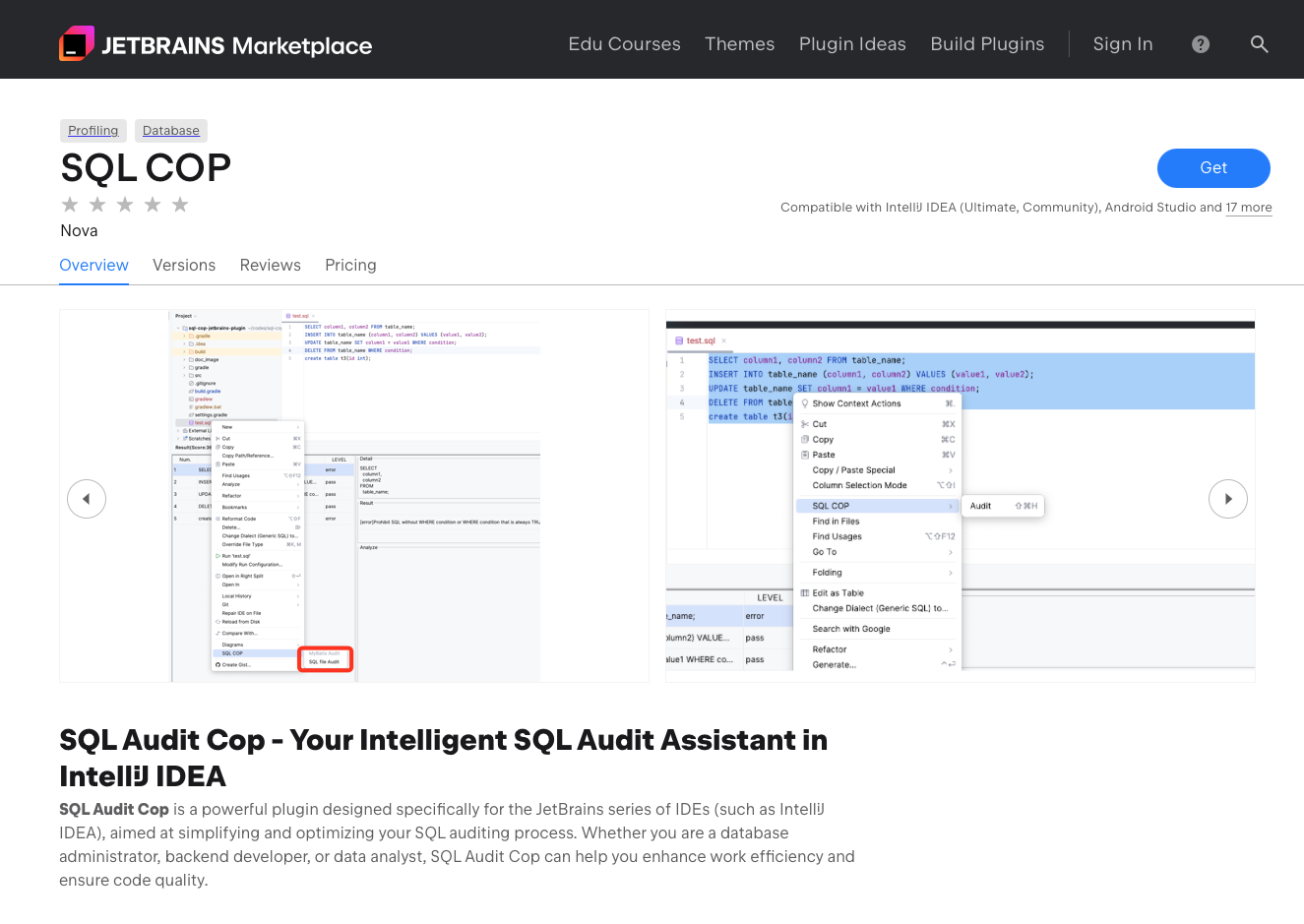
Task: Switch to the Pricing tab
Action: 350,266
